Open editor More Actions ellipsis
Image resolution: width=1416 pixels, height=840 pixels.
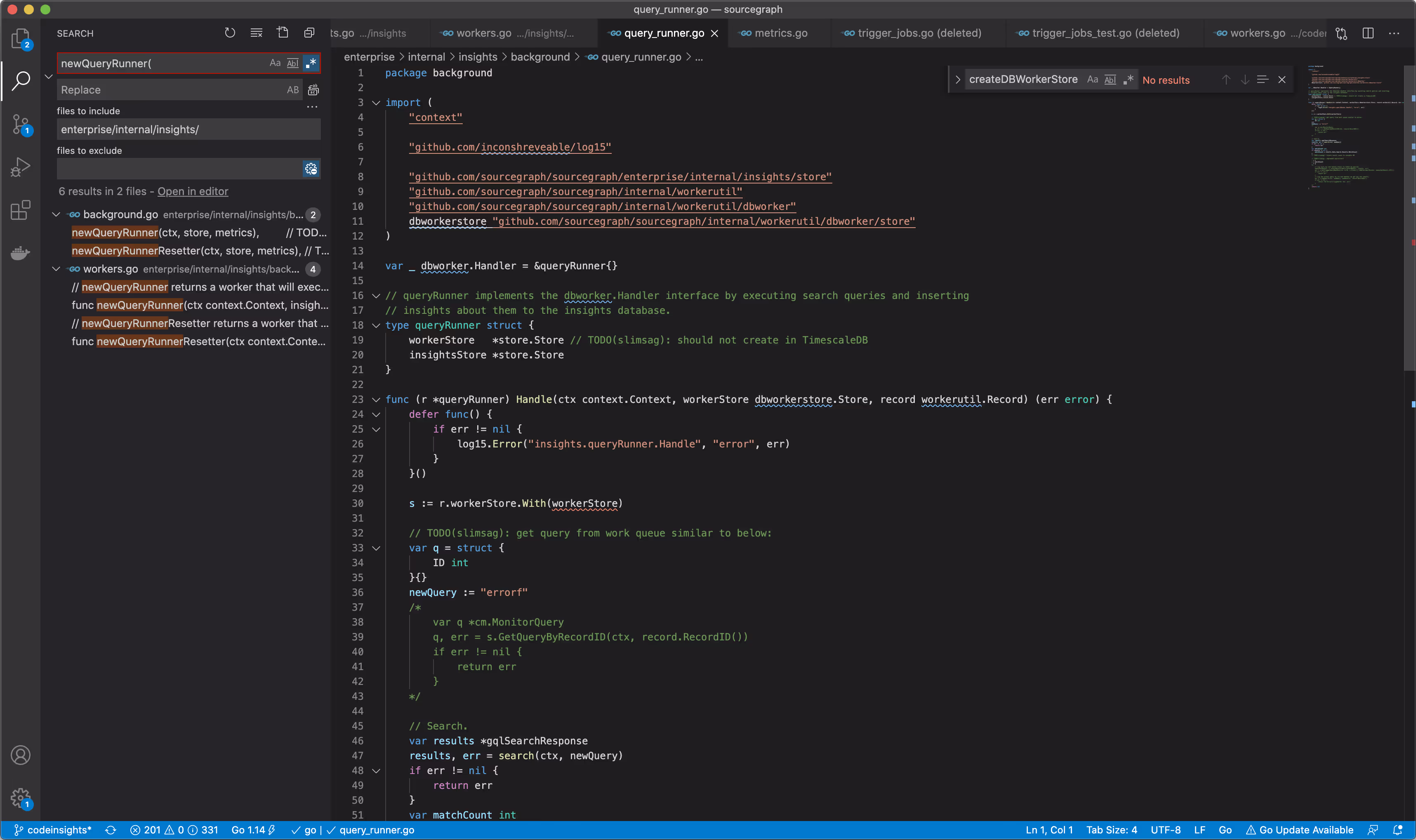[x=1394, y=33]
